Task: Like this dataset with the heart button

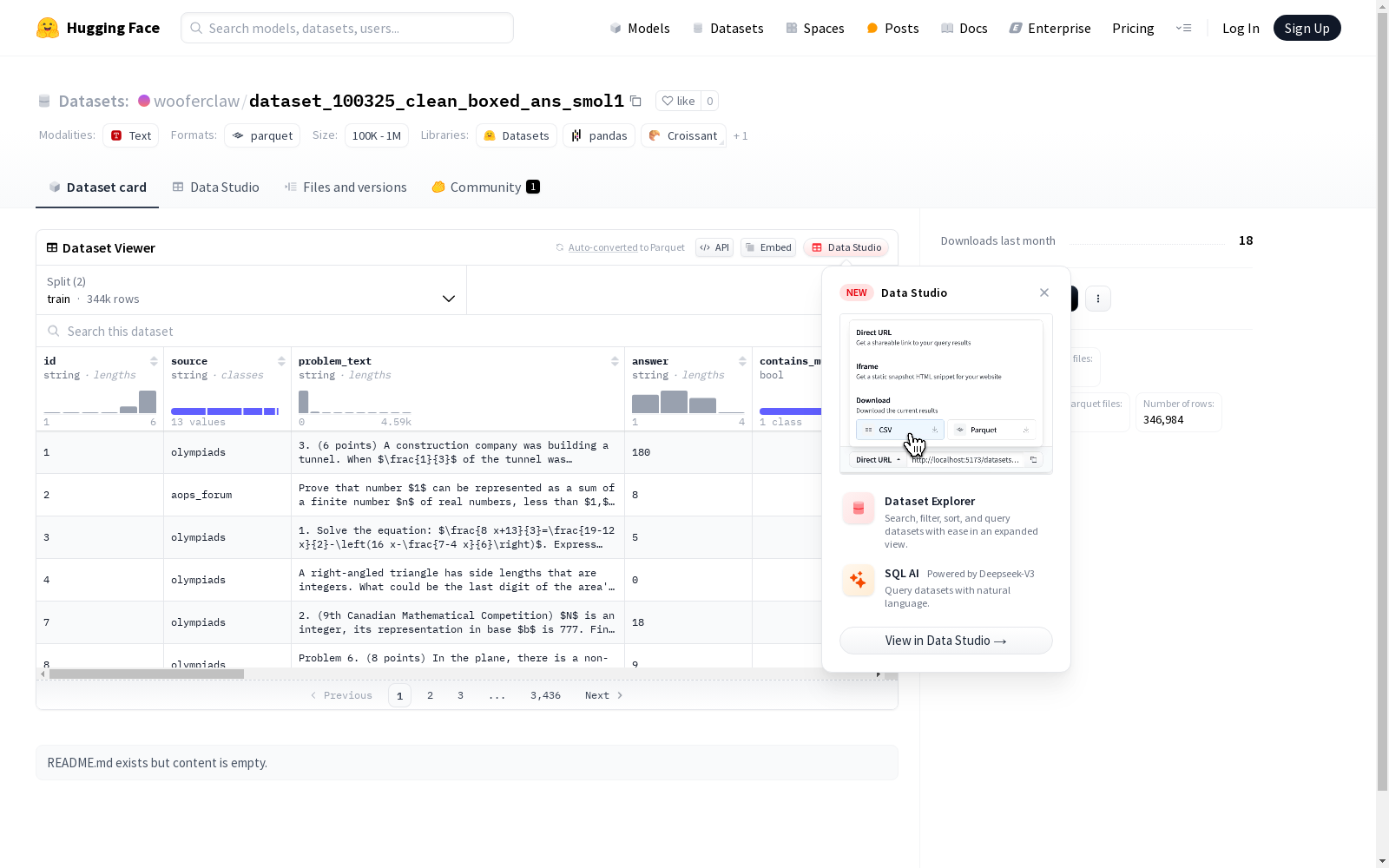Action: [678, 101]
